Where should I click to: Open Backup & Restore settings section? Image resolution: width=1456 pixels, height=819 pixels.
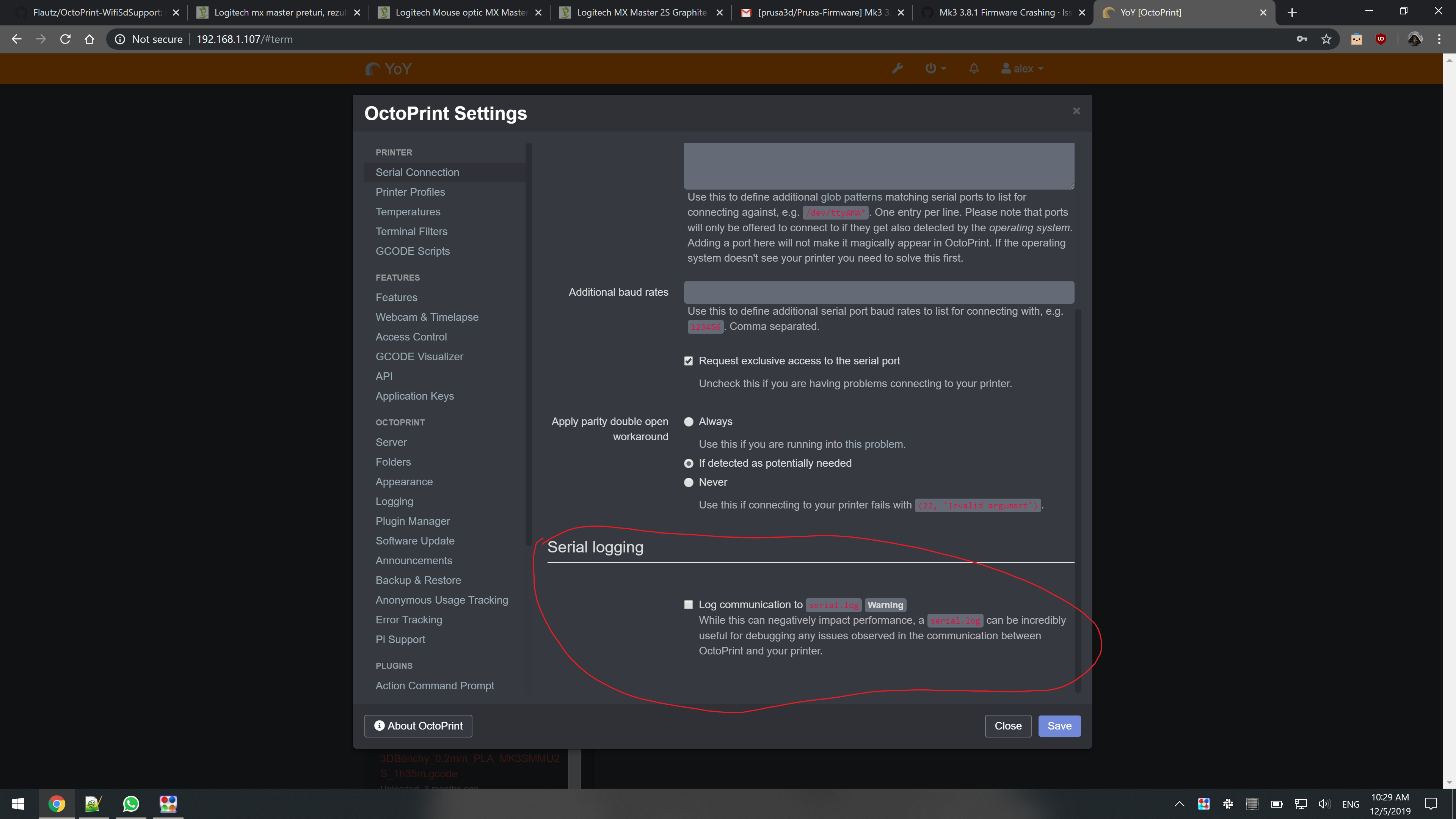pos(445,581)
